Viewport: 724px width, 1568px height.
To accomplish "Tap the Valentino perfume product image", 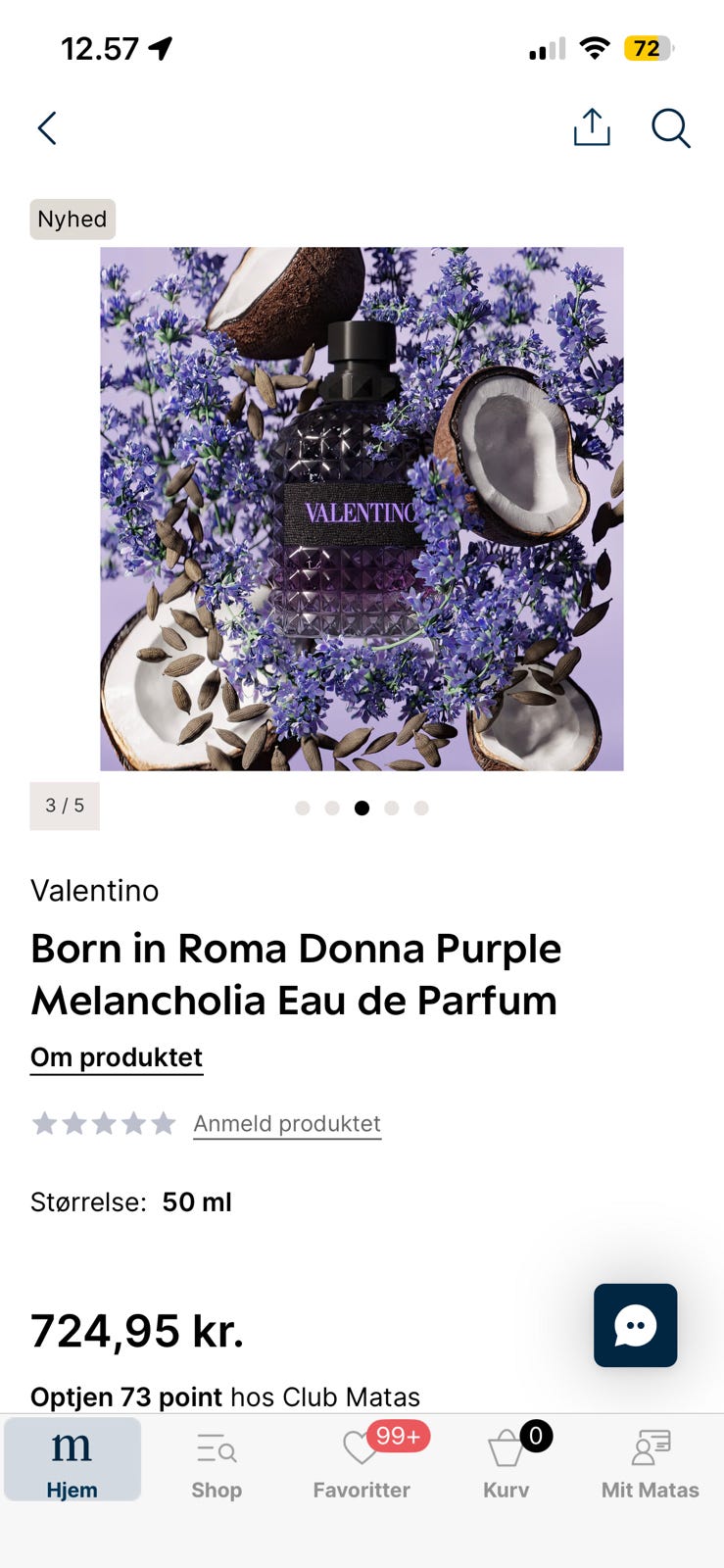I will point(362,509).
